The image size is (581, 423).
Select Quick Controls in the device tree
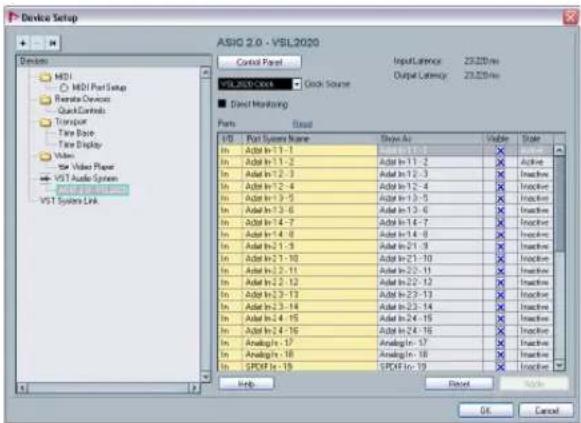(82, 110)
